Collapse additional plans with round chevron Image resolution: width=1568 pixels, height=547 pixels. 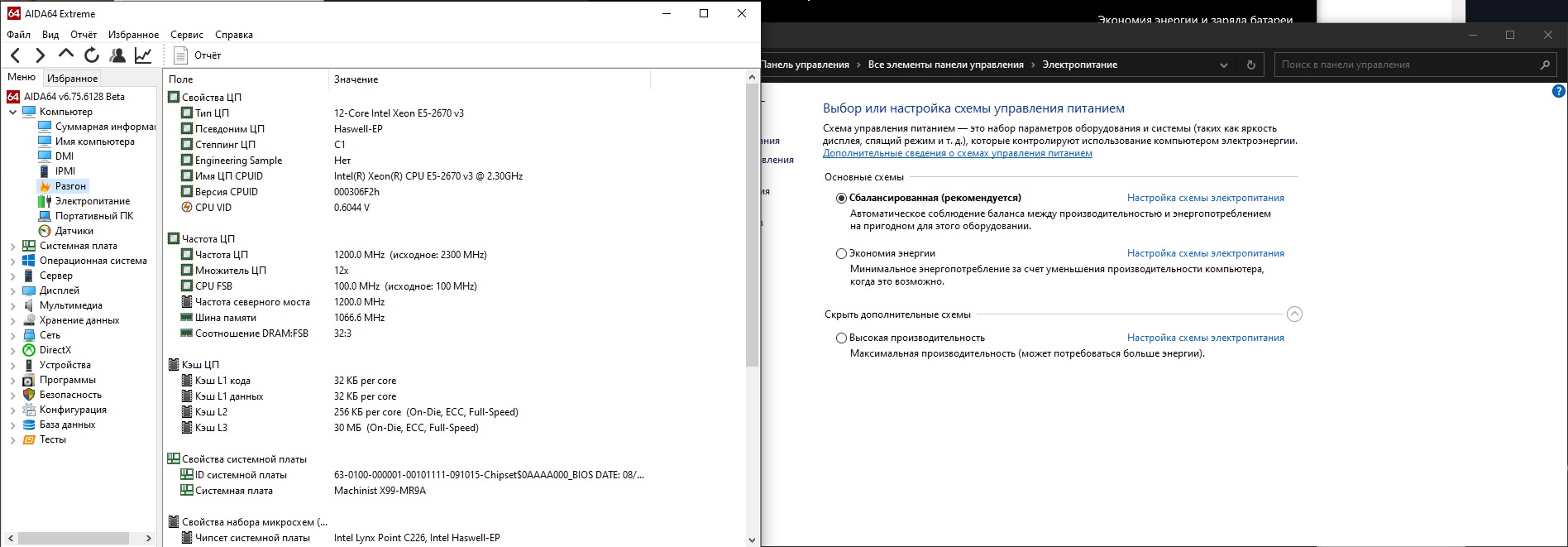pyautogui.click(x=1294, y=314)
